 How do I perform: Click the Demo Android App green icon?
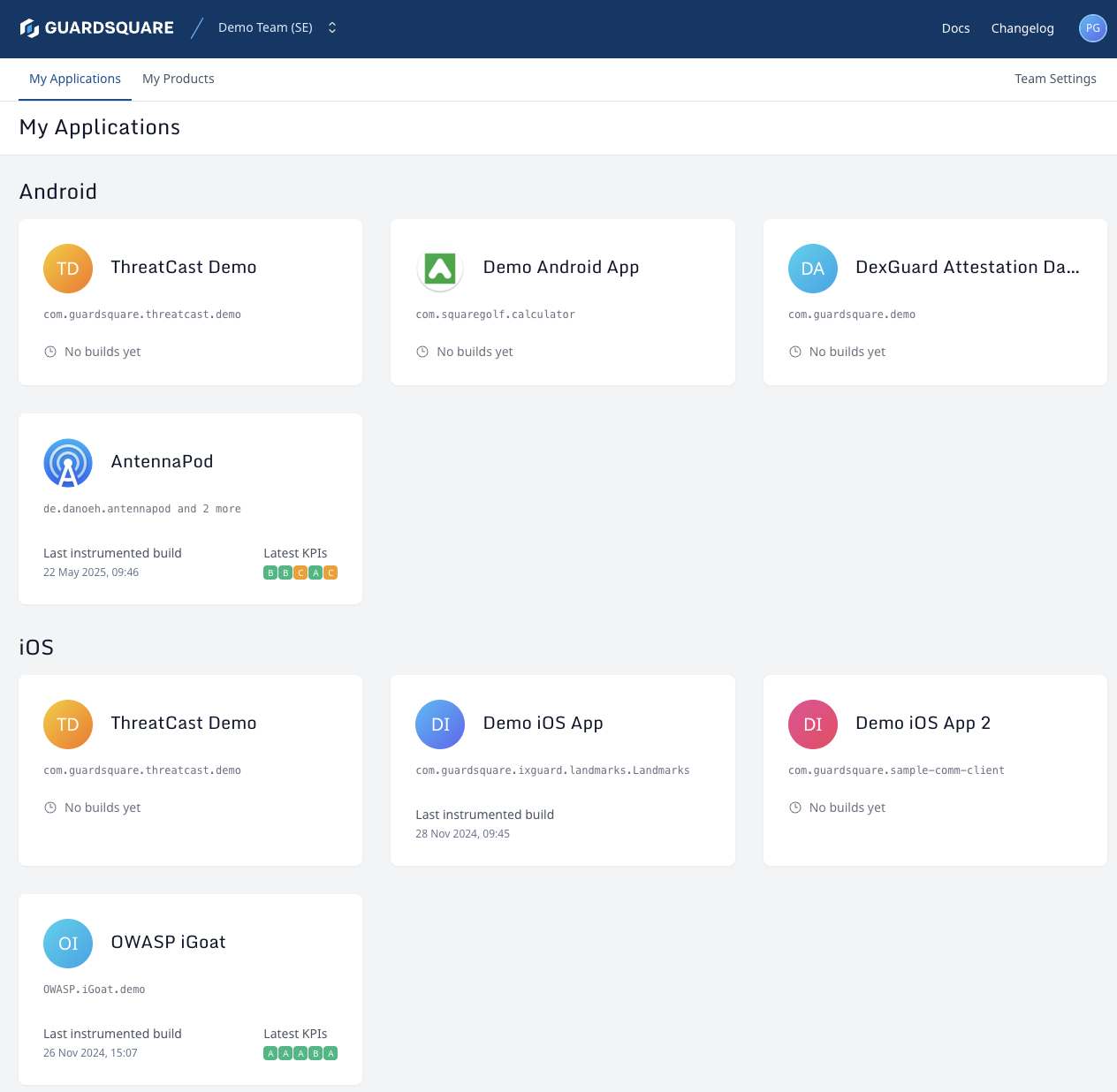pyautogui.click(x=440, y=269)
